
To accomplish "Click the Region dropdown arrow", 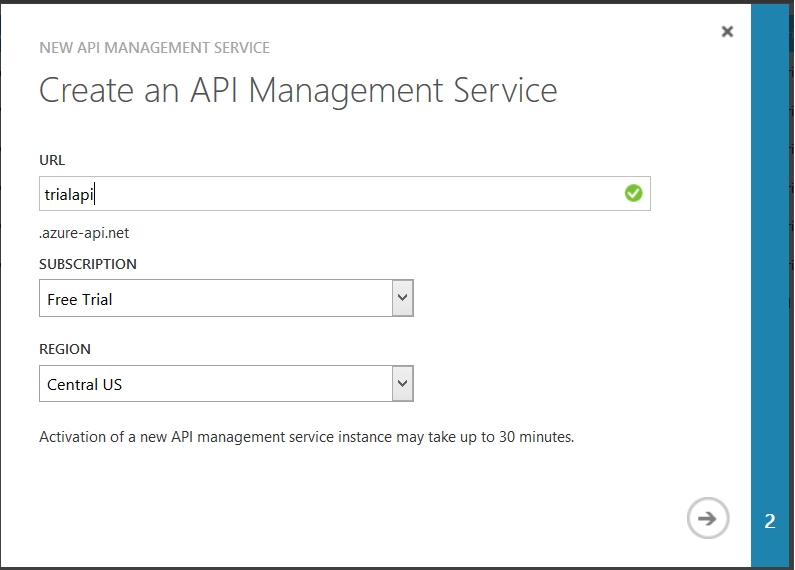I will coord(402,383).
